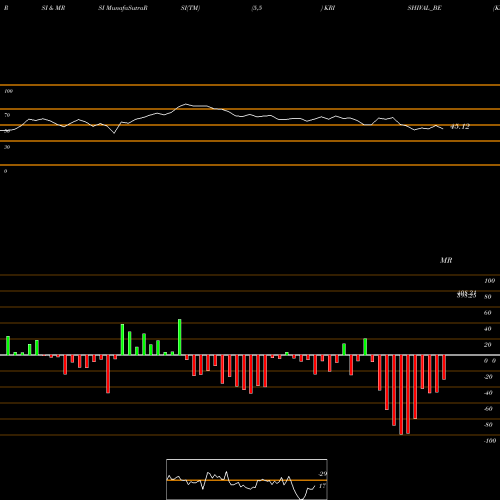The image size is (500, 500).
Task: Click the 'SI MunafaSutraR' header text
Action: (123, 8)
